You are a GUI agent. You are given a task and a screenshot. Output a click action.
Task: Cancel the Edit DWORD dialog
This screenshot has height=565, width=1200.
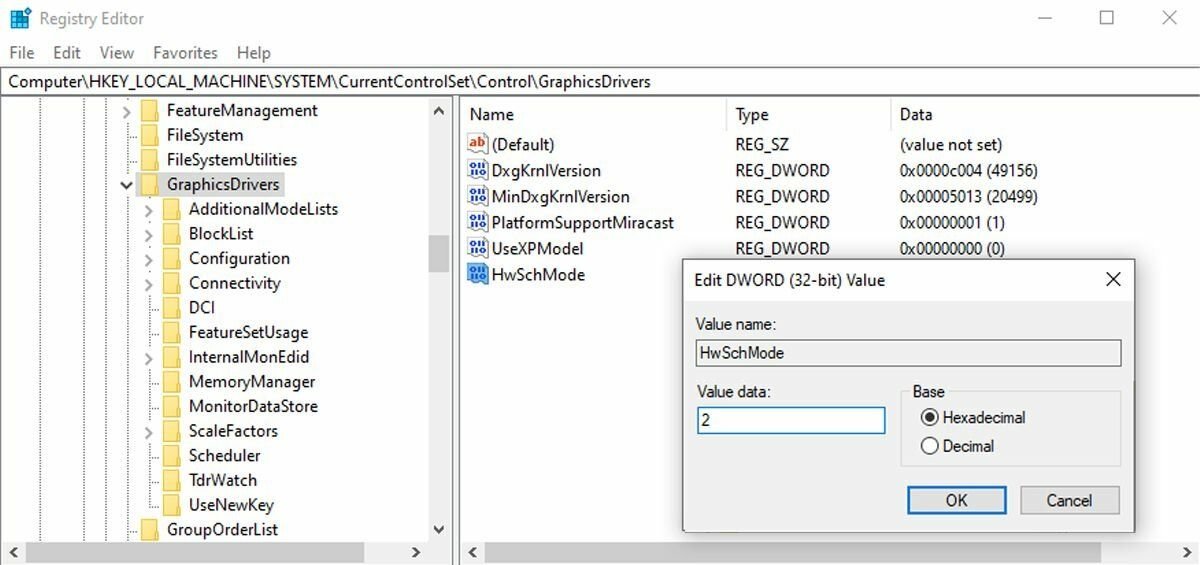[1069, 500]
